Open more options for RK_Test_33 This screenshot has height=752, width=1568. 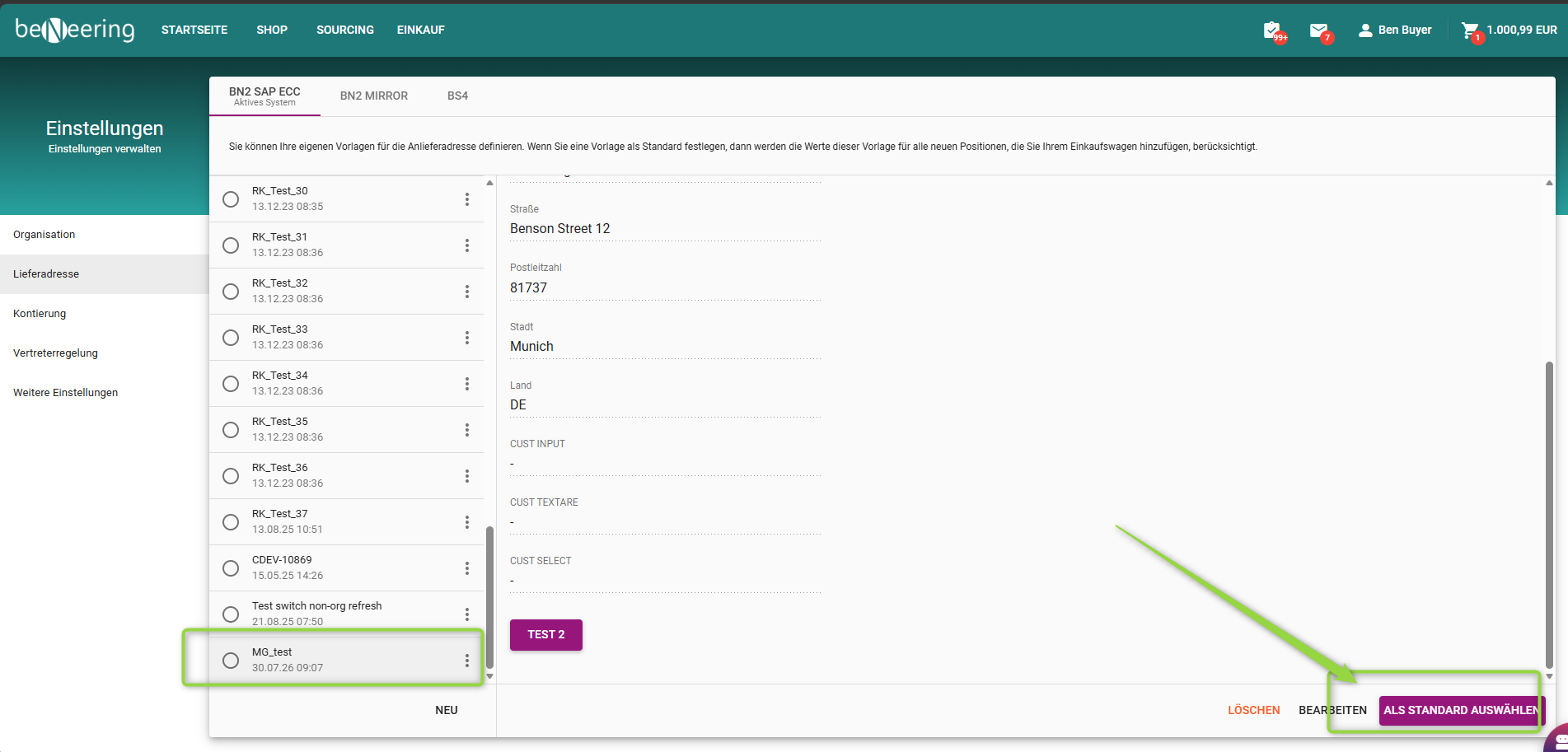[x=466, y=338]
